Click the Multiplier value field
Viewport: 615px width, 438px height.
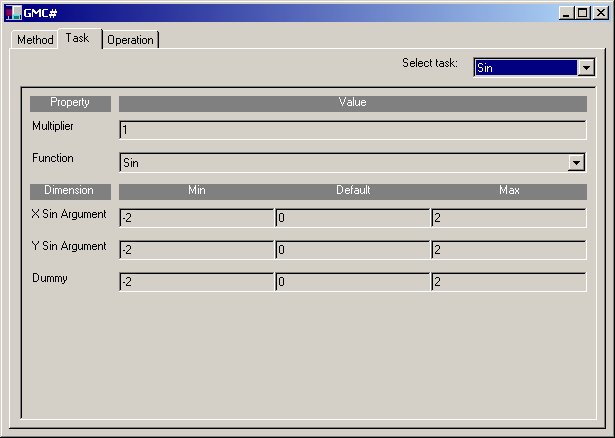352,130
